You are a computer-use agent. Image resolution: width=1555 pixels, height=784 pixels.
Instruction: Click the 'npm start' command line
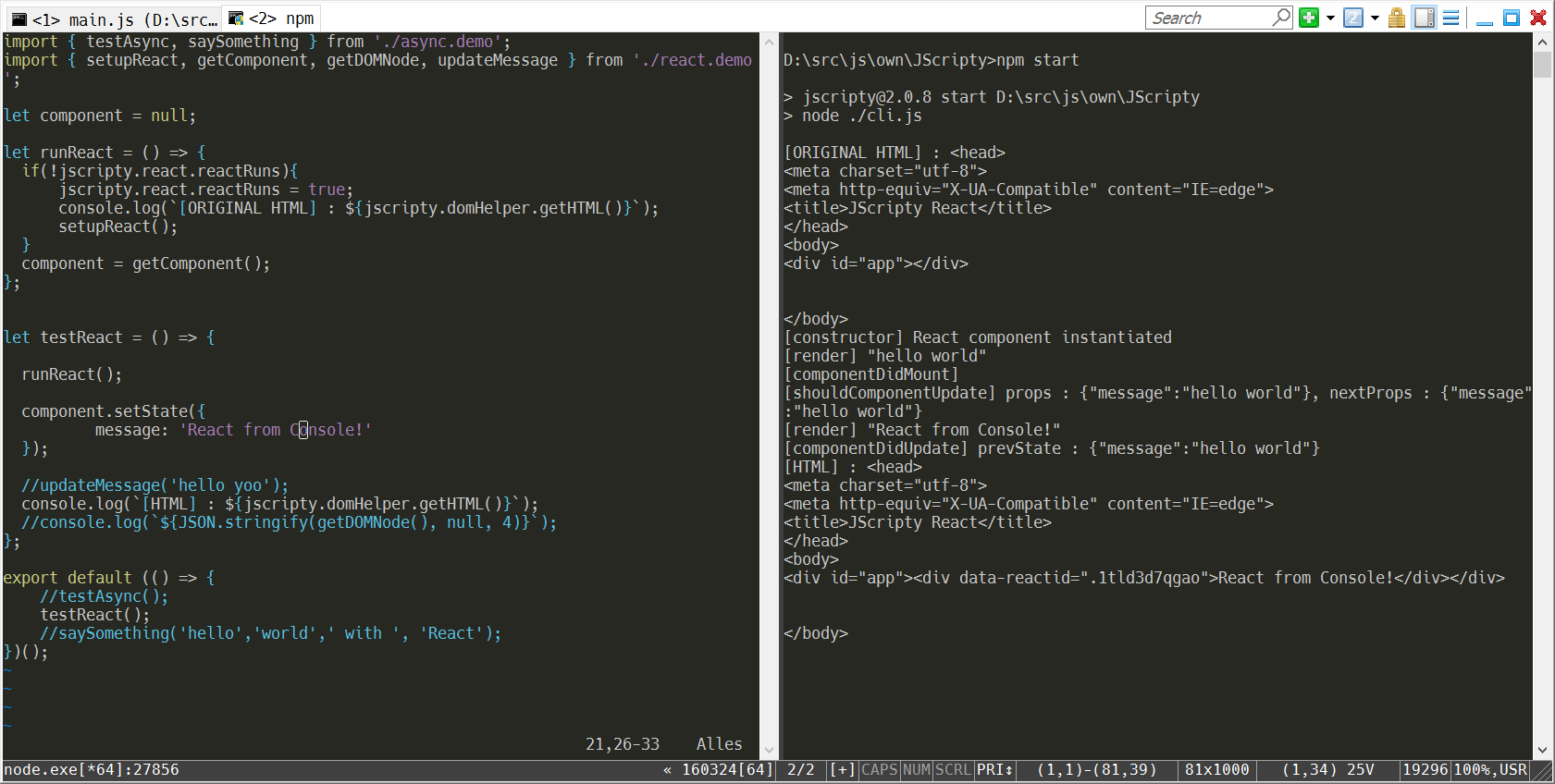[932, 60]
